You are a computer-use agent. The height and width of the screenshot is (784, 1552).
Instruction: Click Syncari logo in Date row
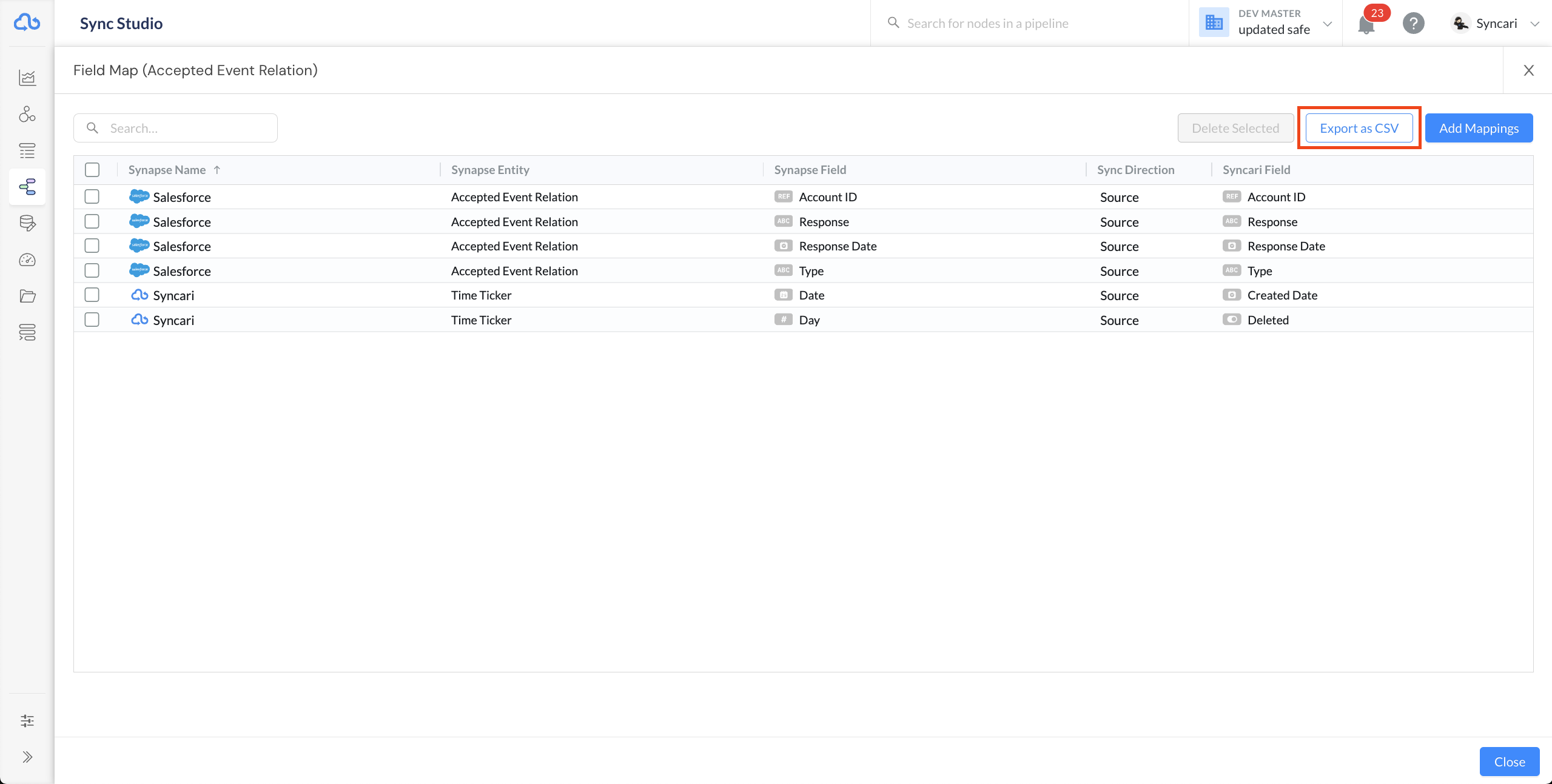tap(139, 295)
